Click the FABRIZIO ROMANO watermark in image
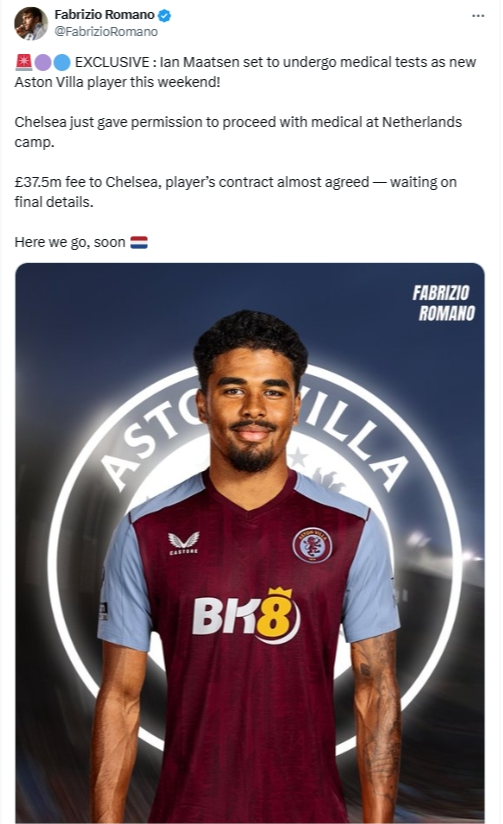The image size is (503, 824). coord(444,303)
